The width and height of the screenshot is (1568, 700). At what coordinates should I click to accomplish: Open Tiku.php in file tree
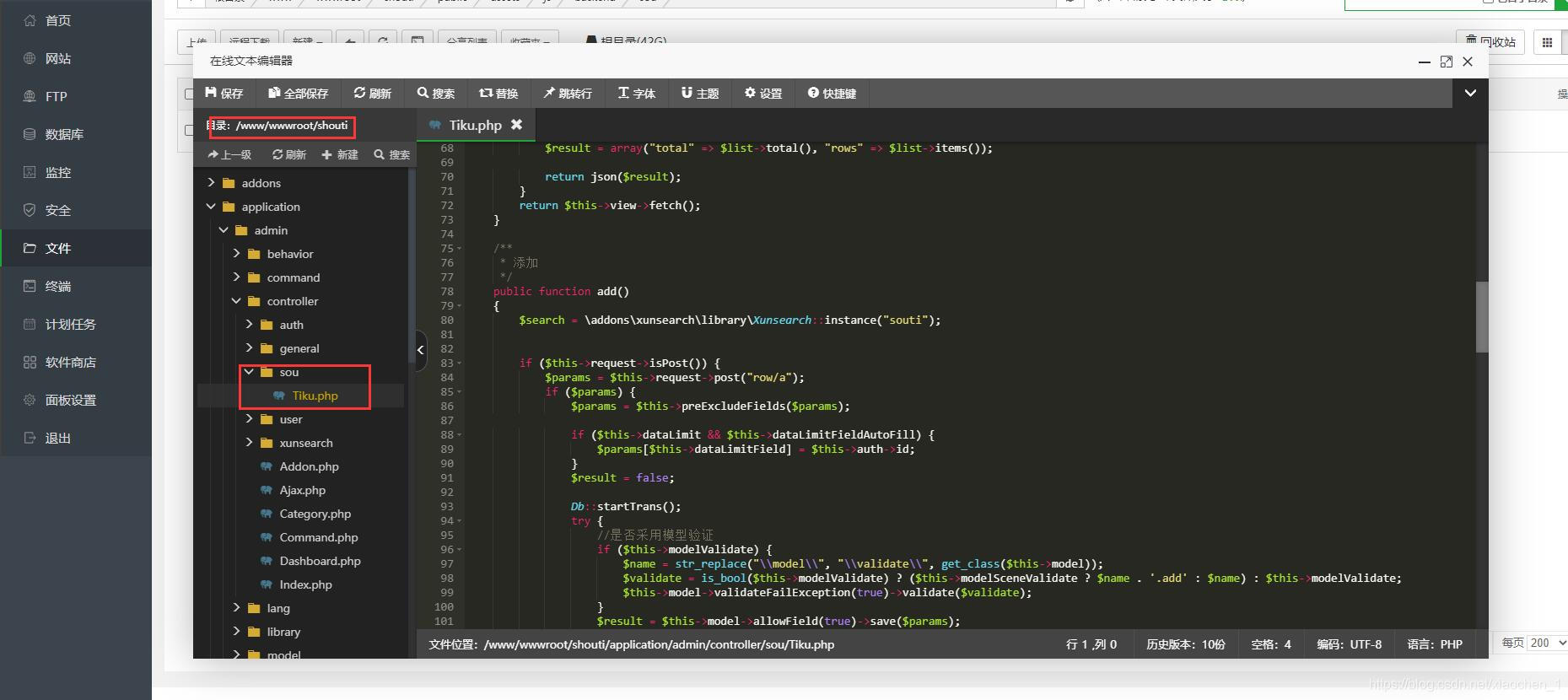[315, 396]
